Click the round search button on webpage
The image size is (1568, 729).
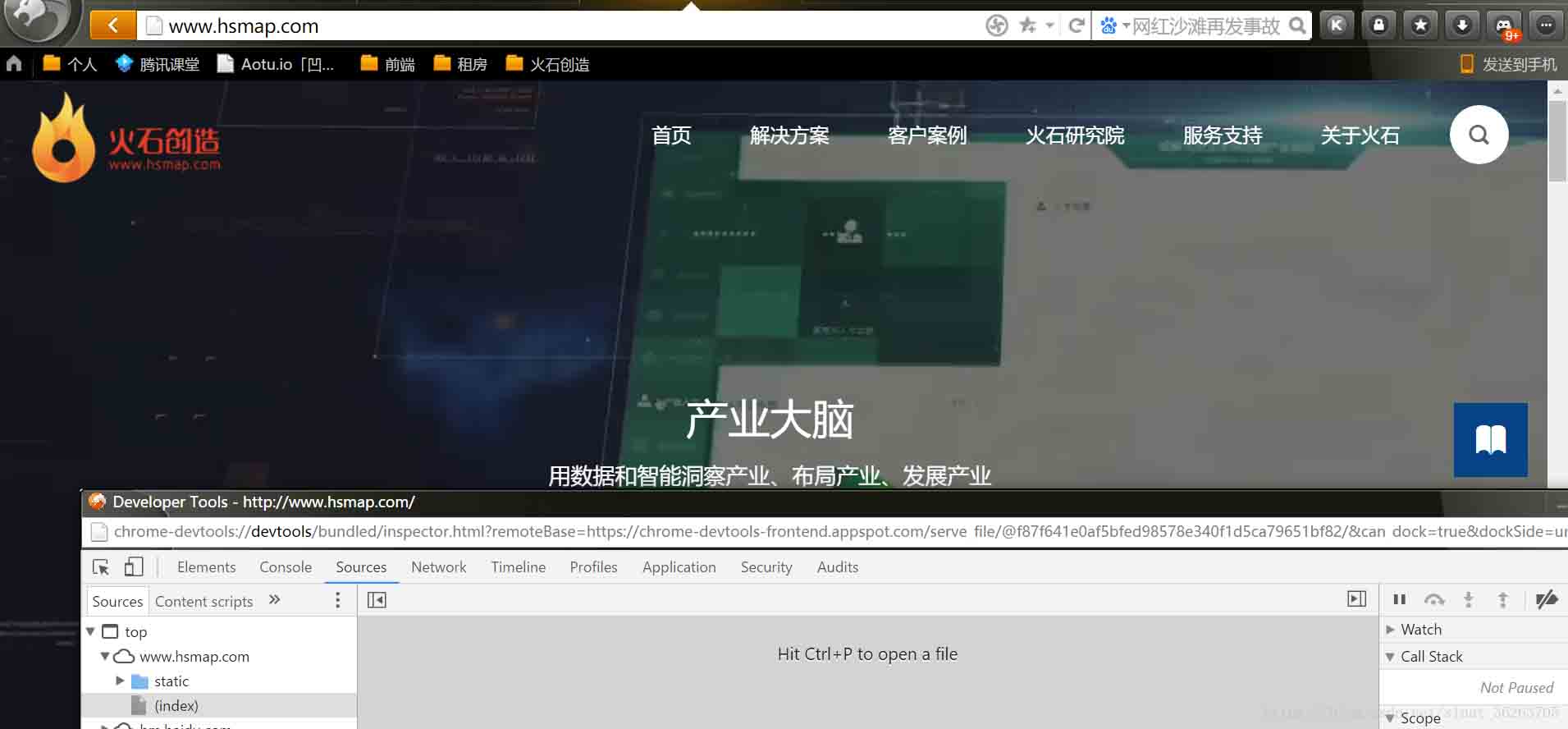pyautogui.click(x=1479, y=135)
